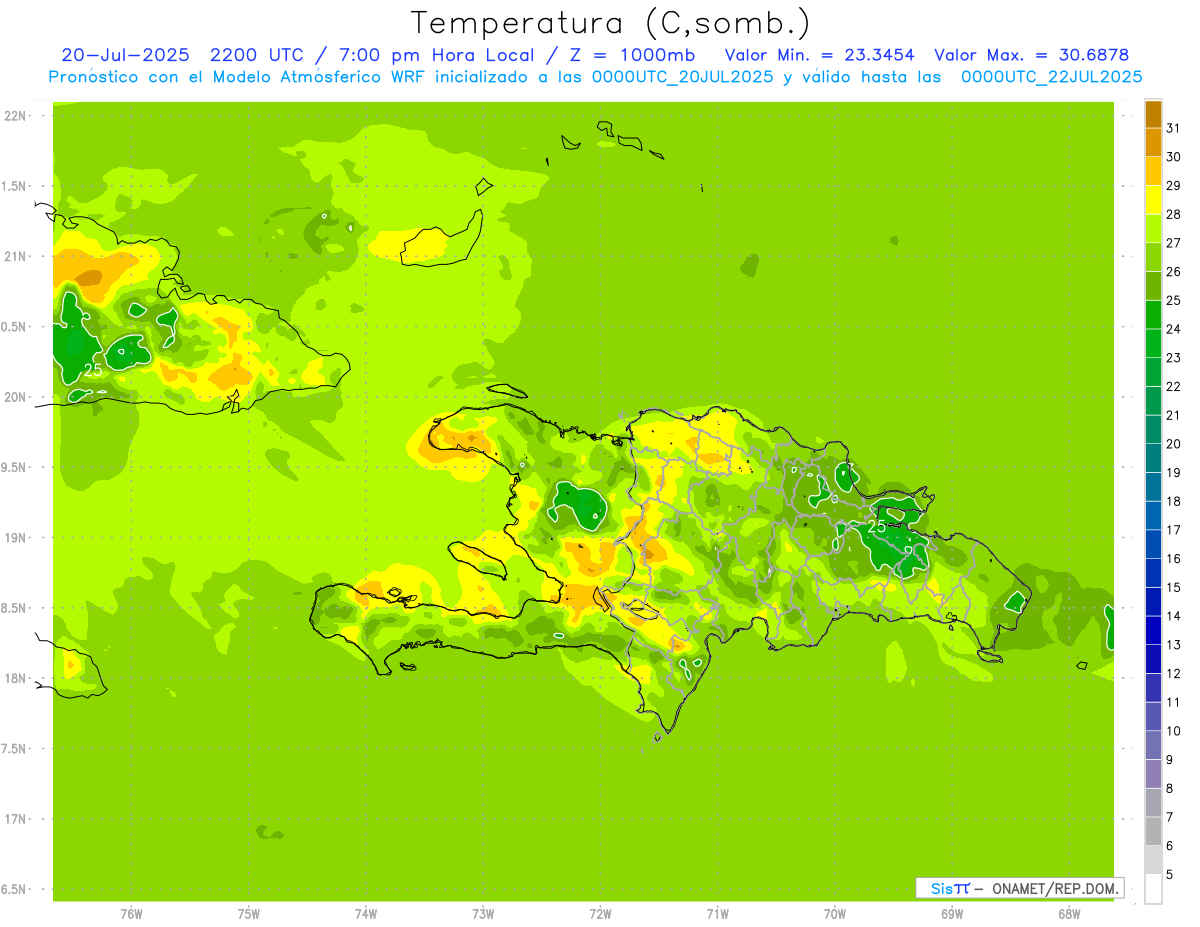Image resolution: width=1200 pixels, height=927 pixels.
Task: Click the 'Z = 1000mb' level text
Action: pos(633,55)
